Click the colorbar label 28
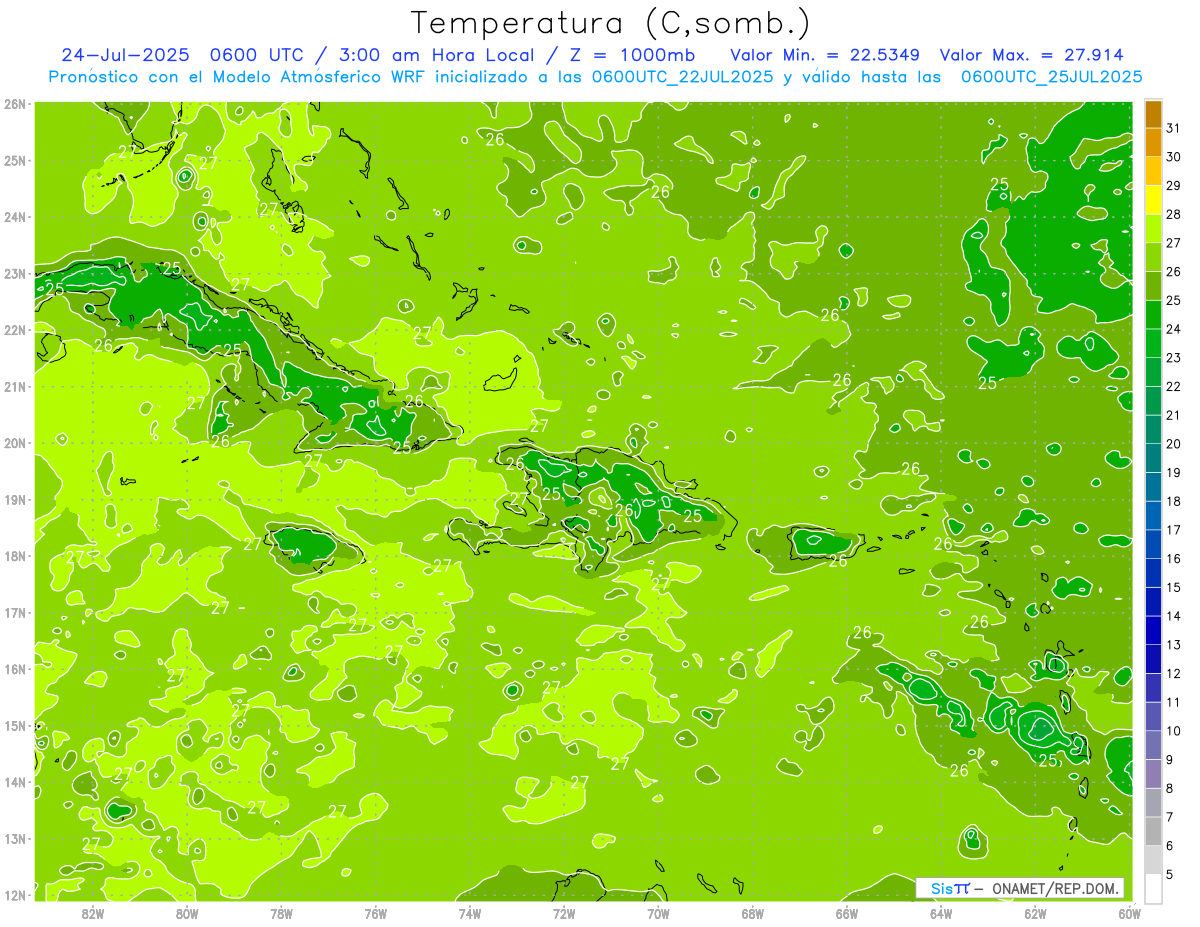 (x=1174, y=214)
